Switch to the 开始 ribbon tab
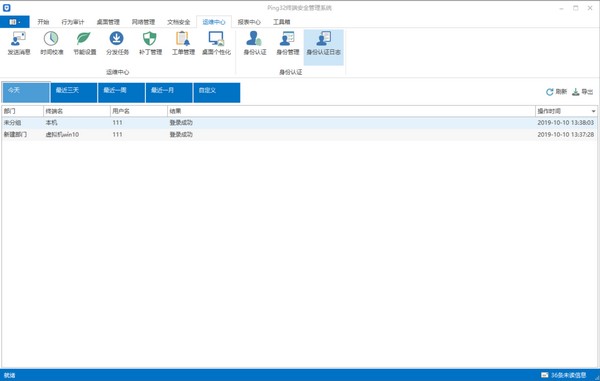The width and height of the screenshot is (600, 381). pos(43,22)
